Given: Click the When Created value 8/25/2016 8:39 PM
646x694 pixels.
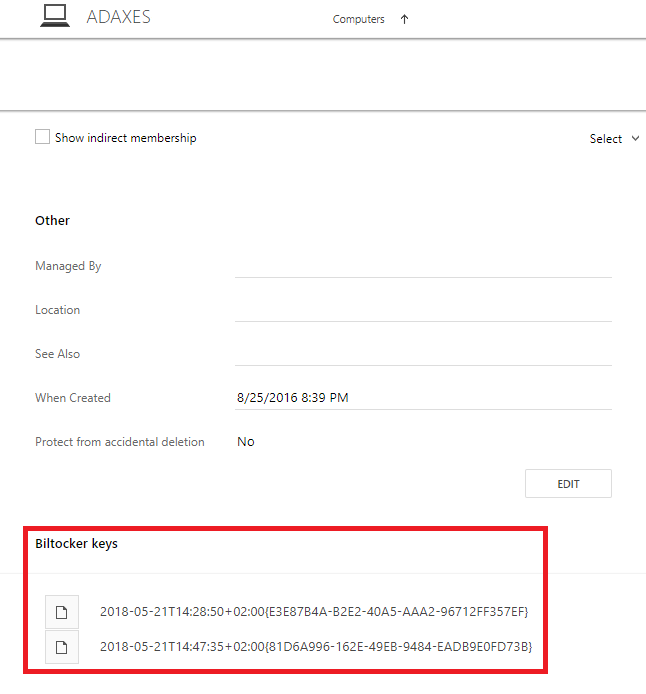Looking at the screenshot, I should [x=292, y=397].
